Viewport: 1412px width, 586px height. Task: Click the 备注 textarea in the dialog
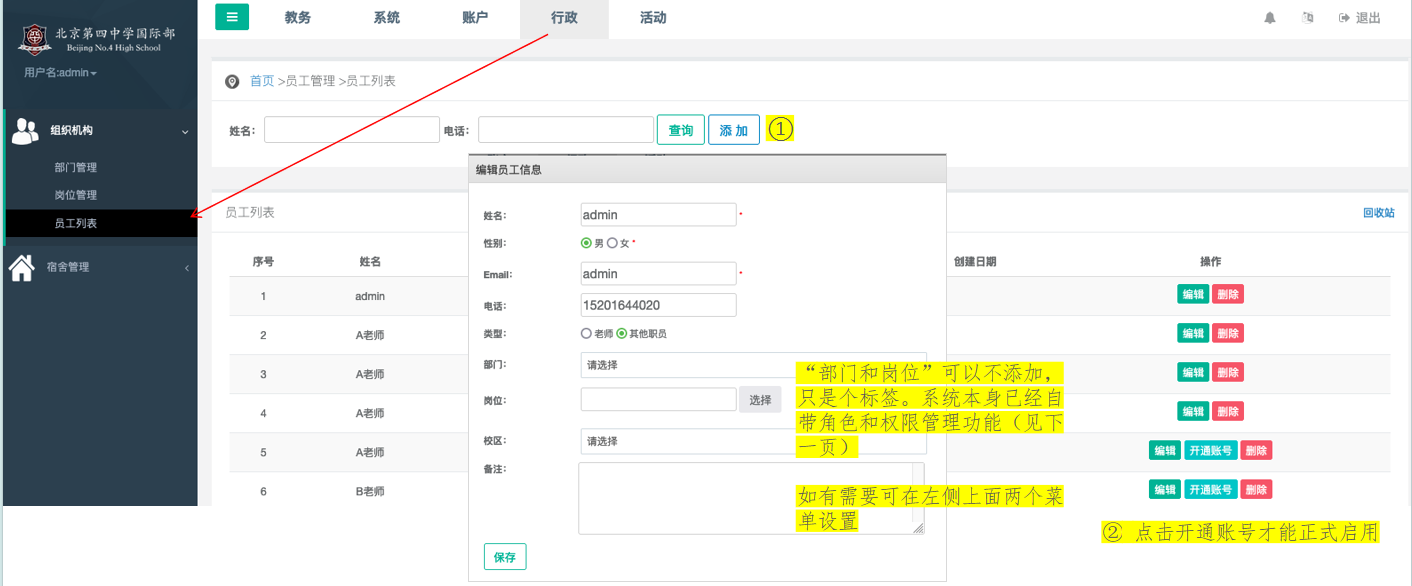[x=751, y=498]
